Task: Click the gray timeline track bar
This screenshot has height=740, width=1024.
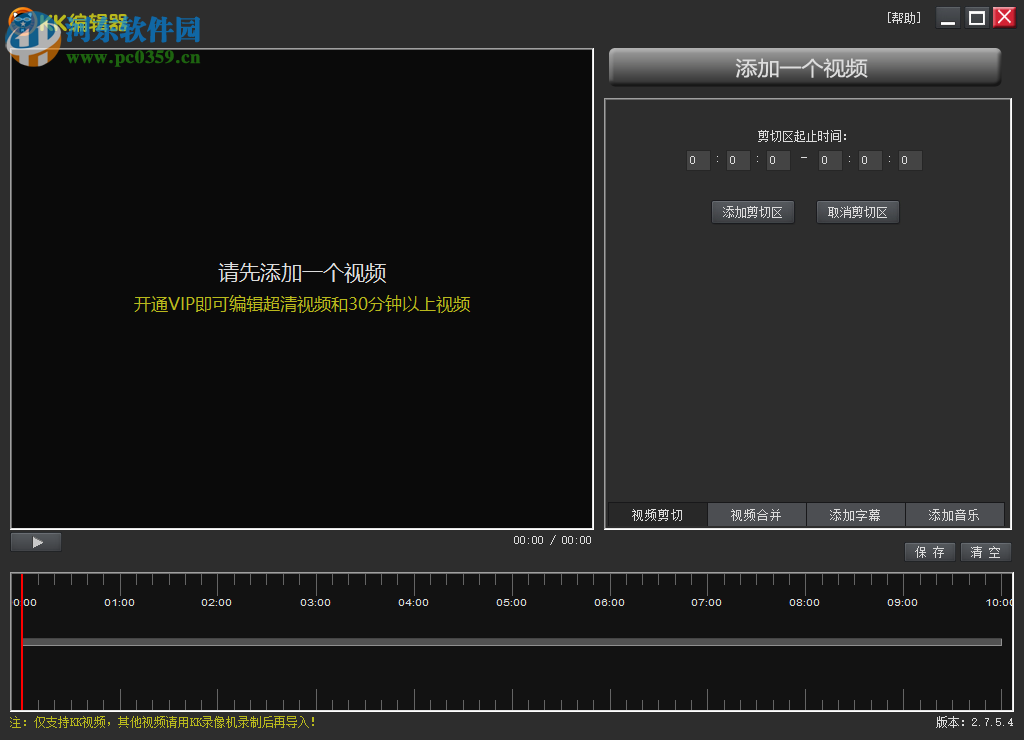Action: click(512, 642)
